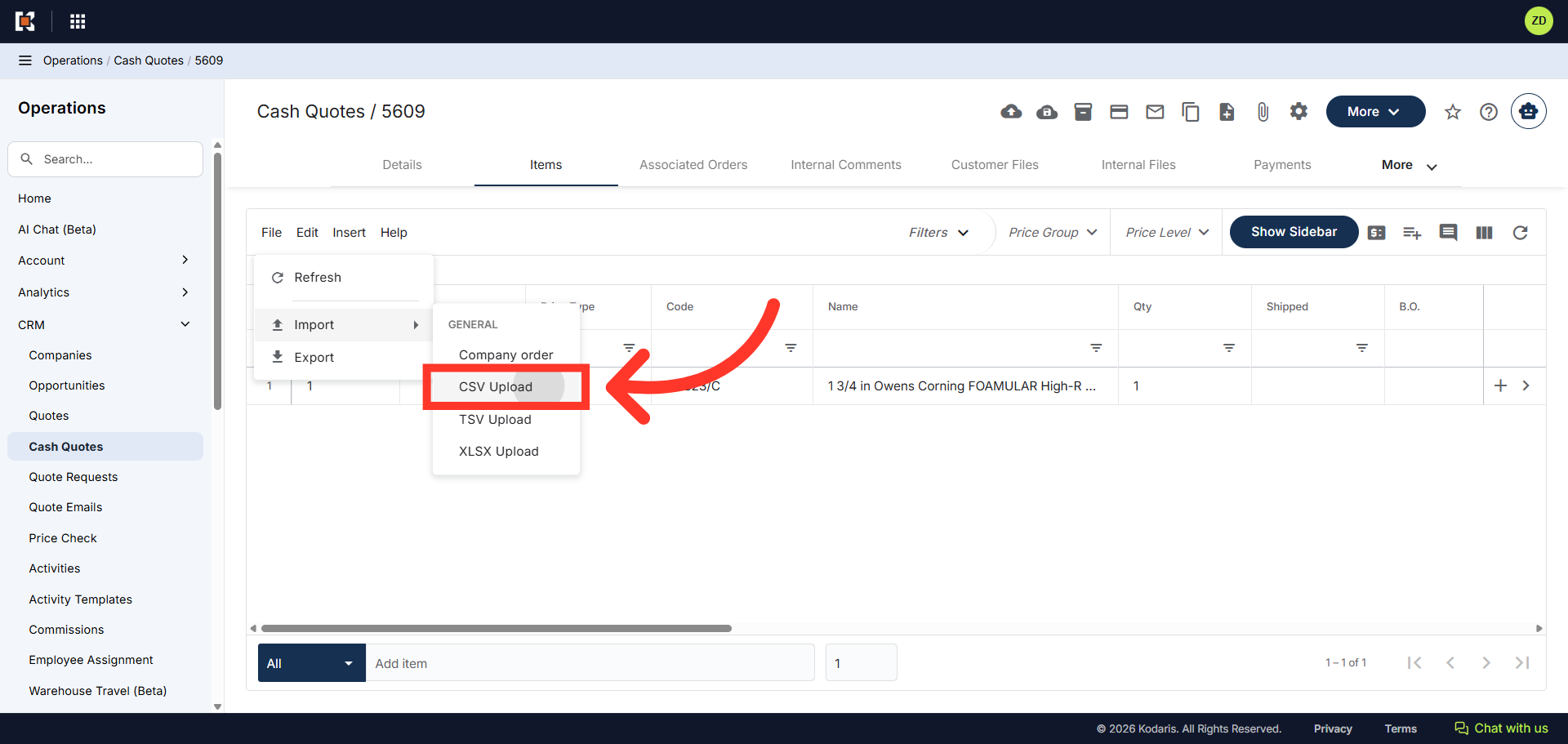Expand the Analytics sidebar section
The image size is (1568, 744).
(185, 292)
